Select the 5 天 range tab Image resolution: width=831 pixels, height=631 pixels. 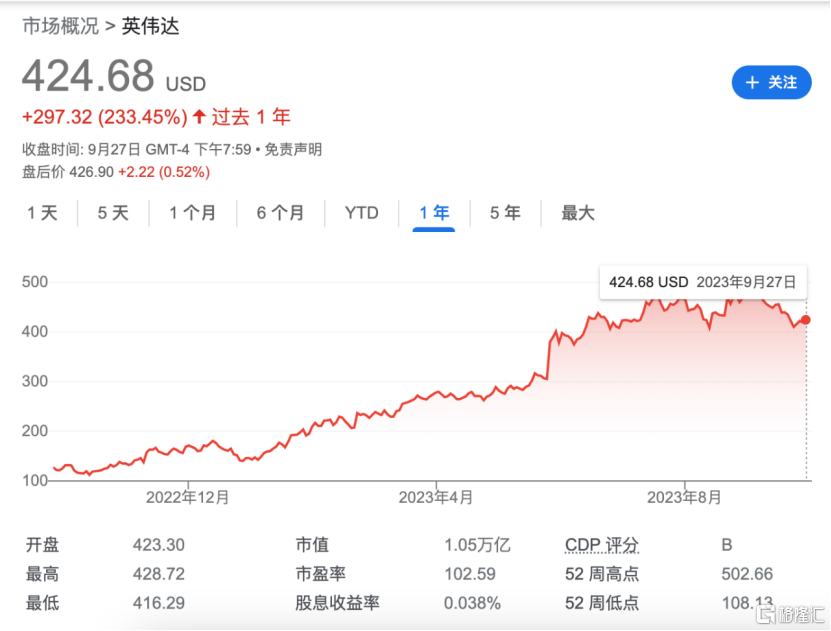pyautogui.click(x=113, y=213)
